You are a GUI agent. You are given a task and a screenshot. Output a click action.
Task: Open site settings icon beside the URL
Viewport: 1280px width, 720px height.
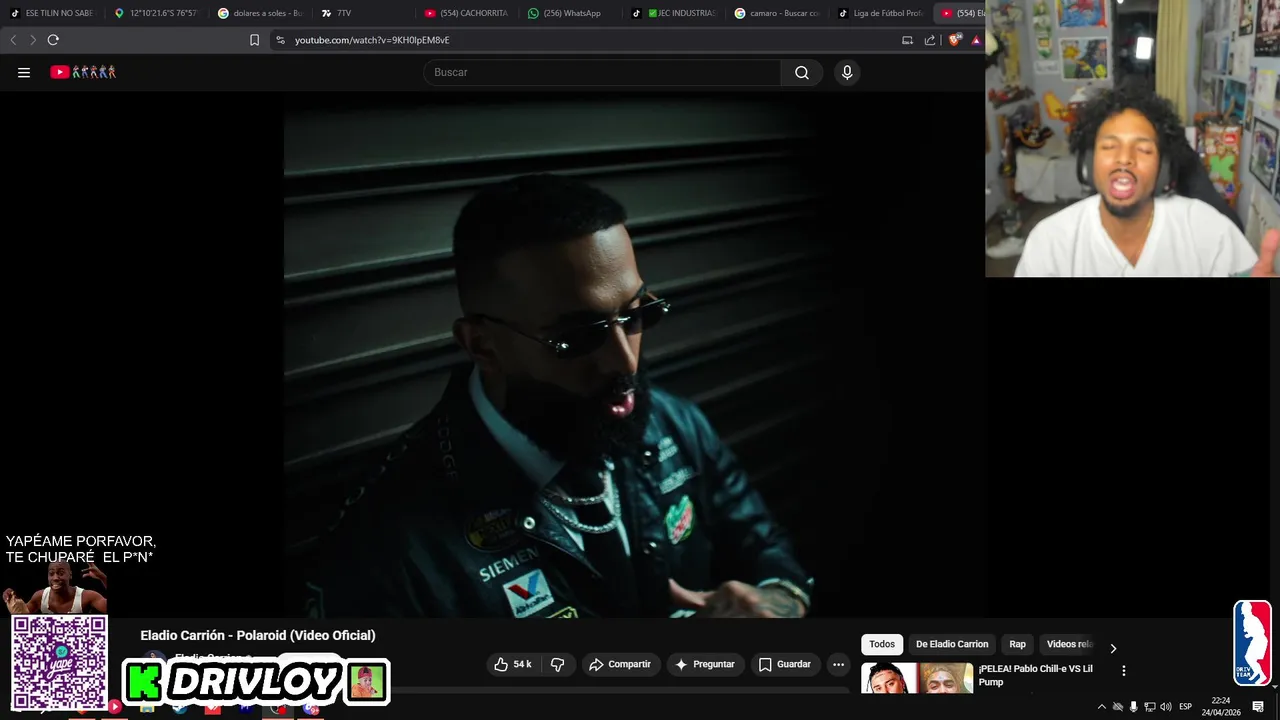point(280,40)
